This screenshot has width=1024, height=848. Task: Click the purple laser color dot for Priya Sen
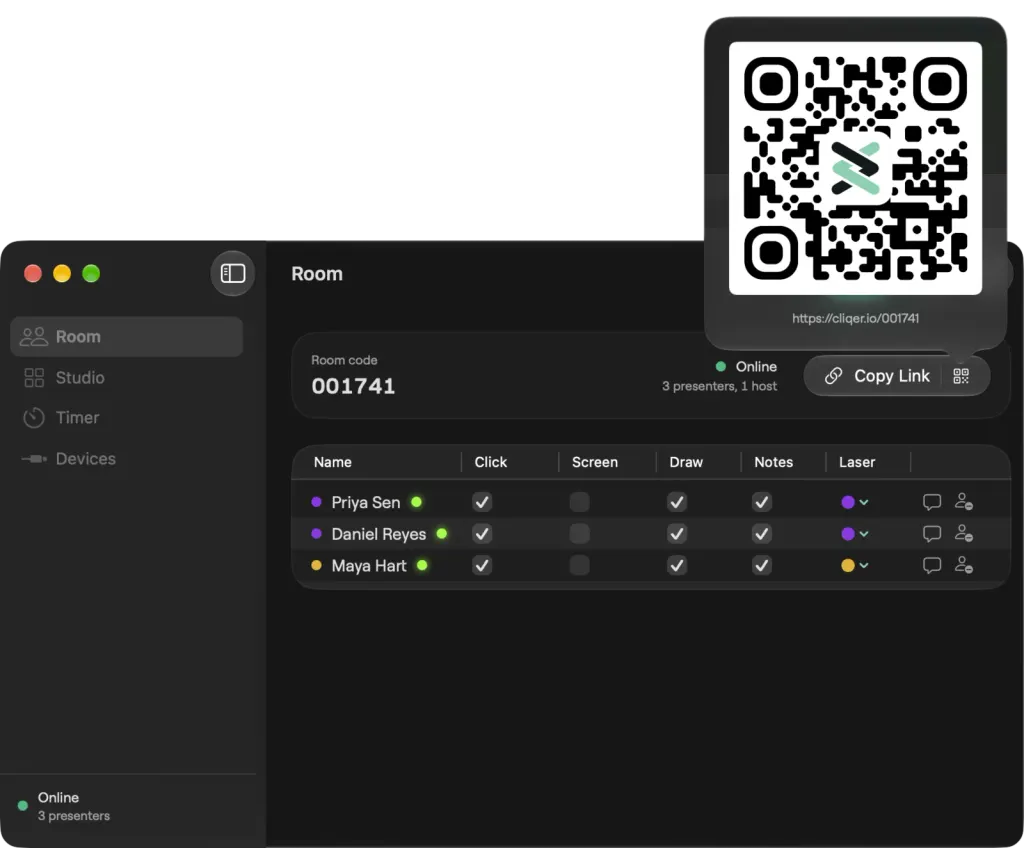point(848,502)
